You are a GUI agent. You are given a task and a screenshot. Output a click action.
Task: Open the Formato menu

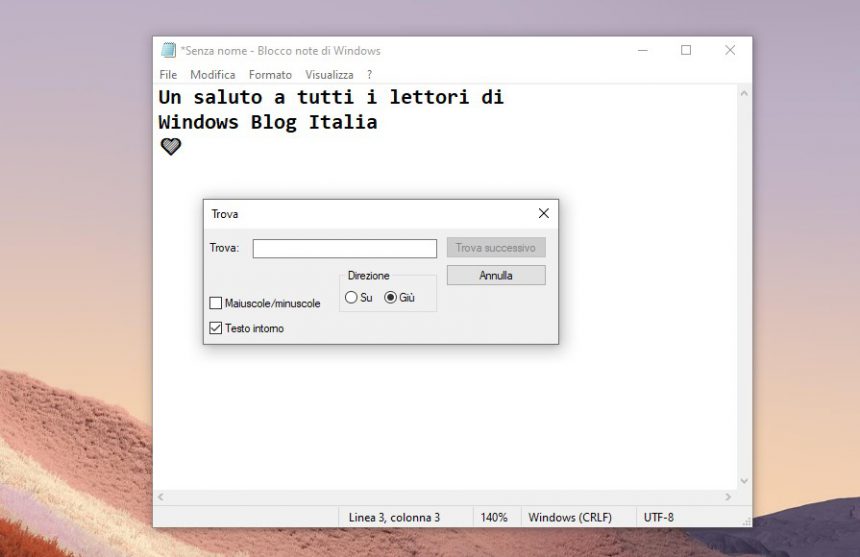[270, 75]
